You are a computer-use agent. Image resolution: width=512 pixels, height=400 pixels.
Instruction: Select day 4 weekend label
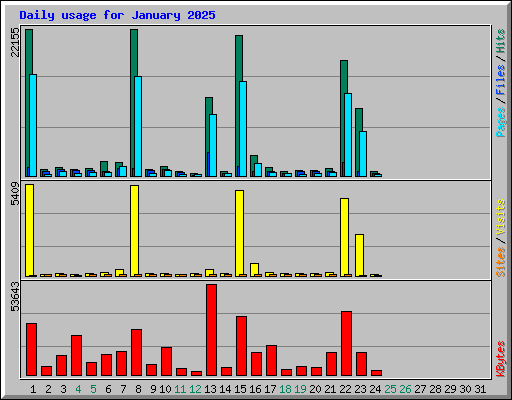click(x=78, y=389)
